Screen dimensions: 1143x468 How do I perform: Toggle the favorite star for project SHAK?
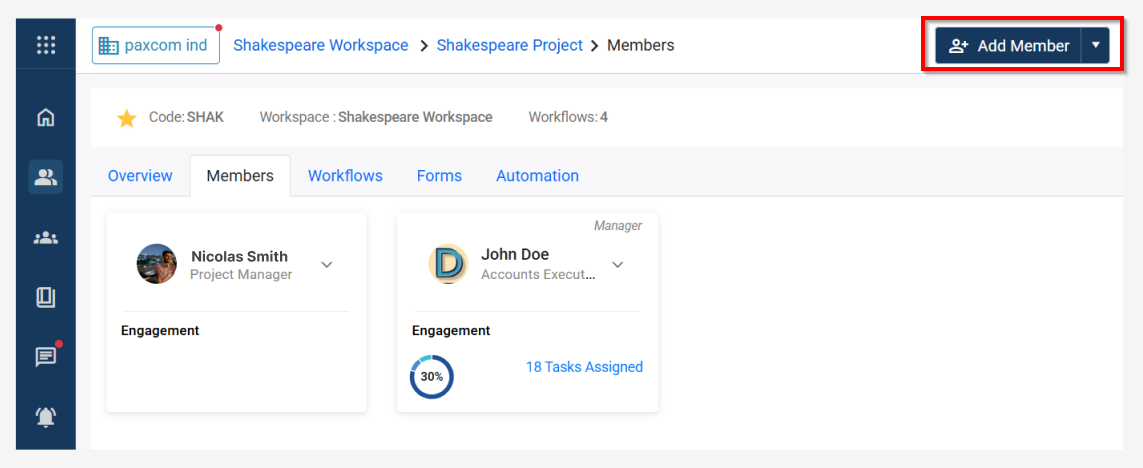127,118
